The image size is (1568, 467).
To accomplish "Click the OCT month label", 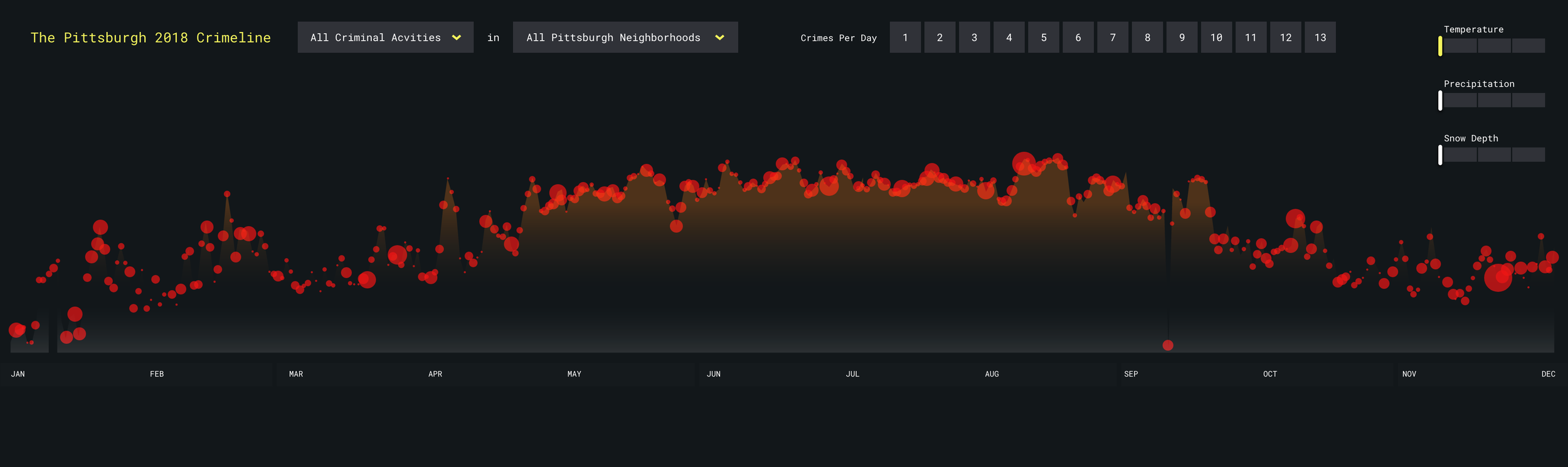I will point(1270,374).
